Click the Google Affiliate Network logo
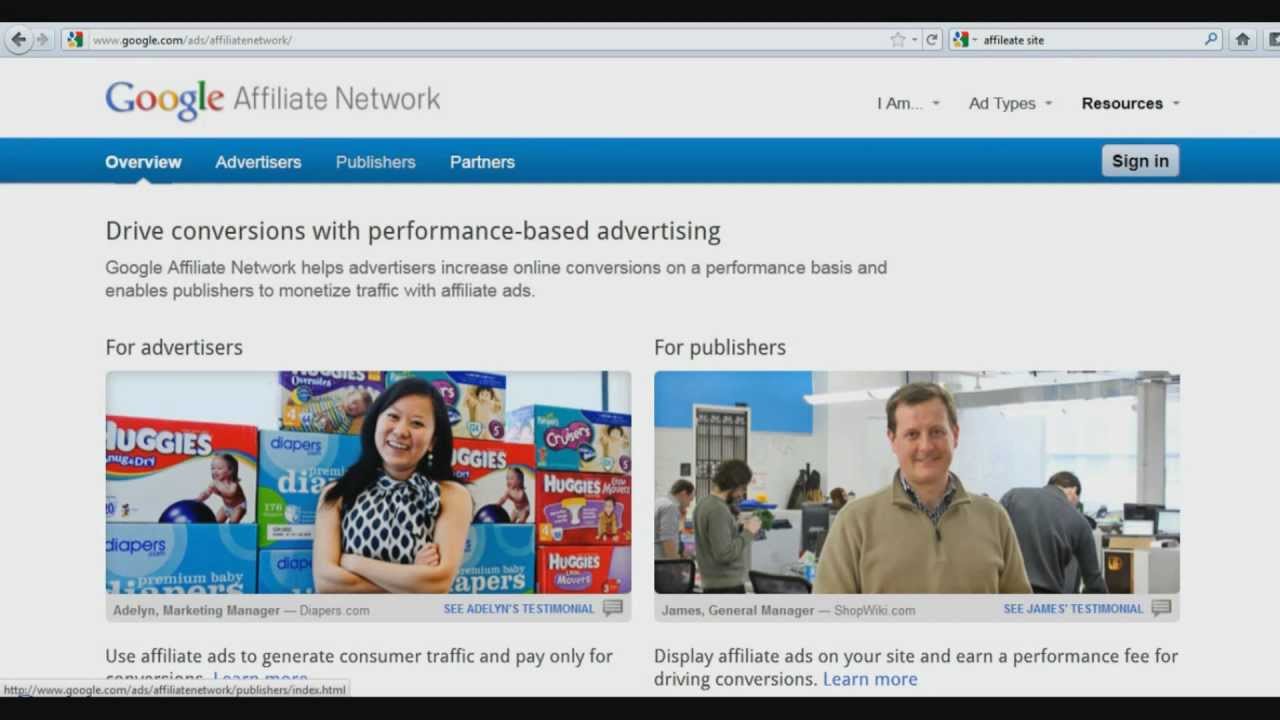This screenshot has height=720, width=1280. click(273, 99)
